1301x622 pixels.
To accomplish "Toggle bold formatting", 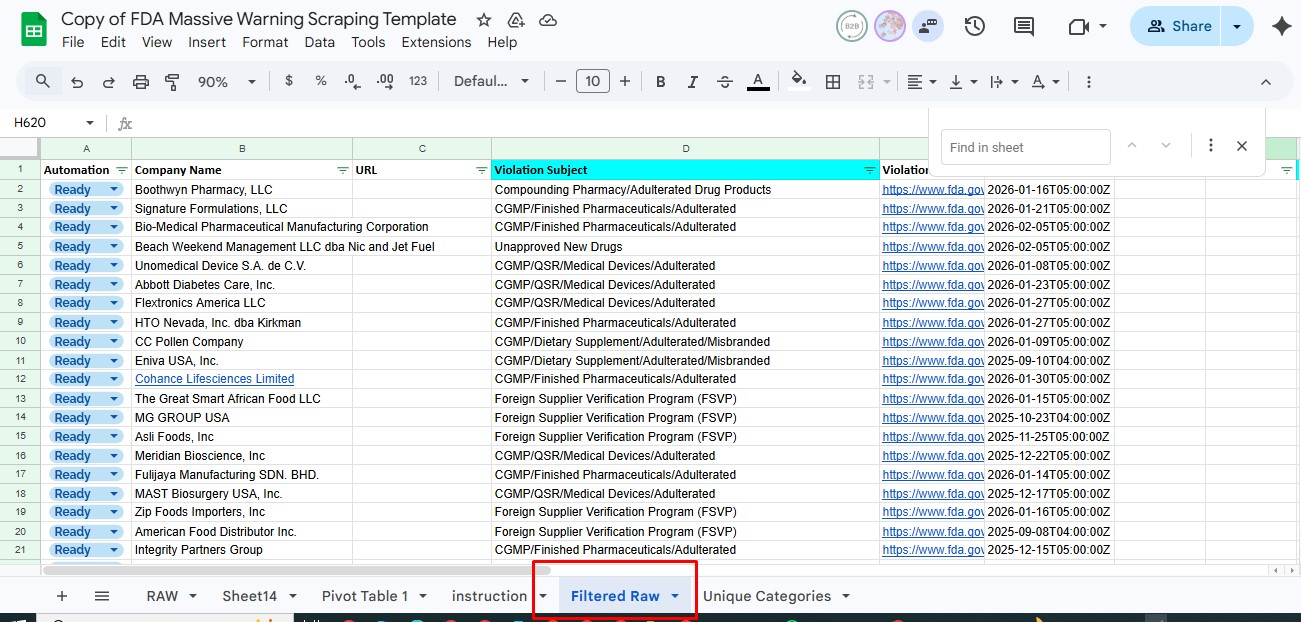I will coord(660,82).
